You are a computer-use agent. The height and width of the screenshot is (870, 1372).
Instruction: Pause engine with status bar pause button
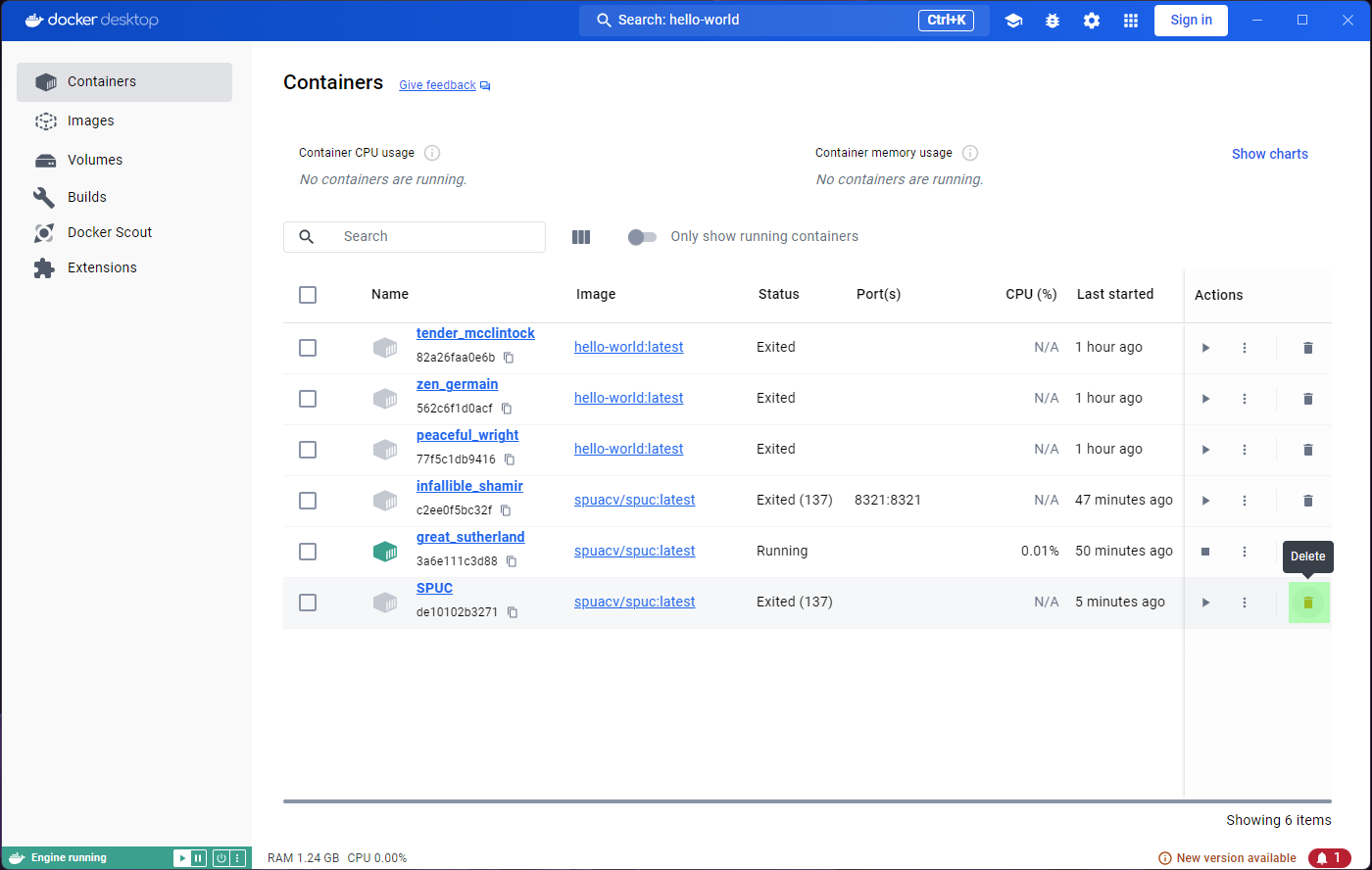point(198,858)
